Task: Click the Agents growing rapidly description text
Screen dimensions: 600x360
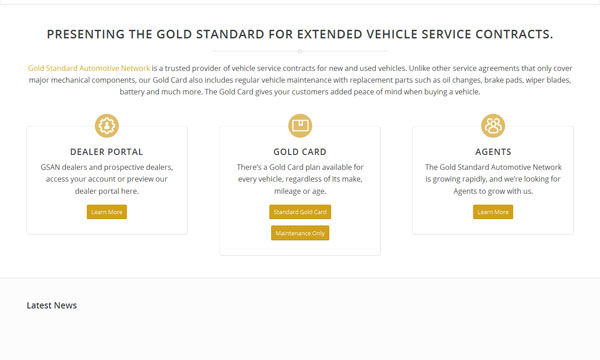Action: pos(493,179)
